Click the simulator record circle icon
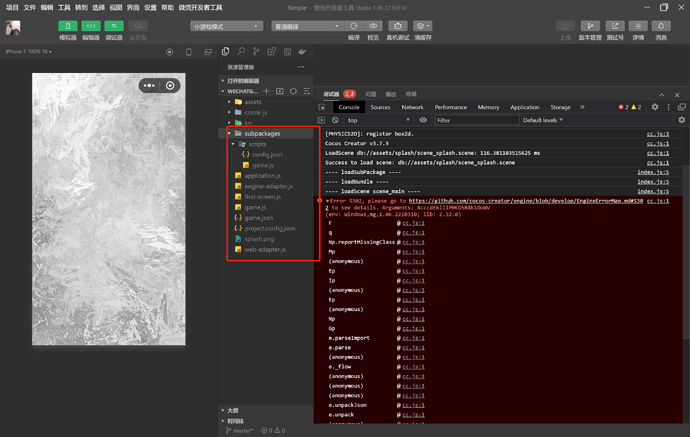690x437 pixels. (169, 52)
